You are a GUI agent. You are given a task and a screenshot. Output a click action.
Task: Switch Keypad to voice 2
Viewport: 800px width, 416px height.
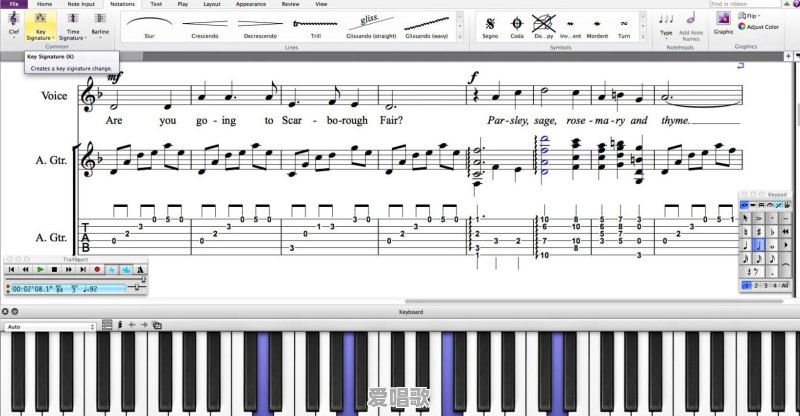(756, 285)
